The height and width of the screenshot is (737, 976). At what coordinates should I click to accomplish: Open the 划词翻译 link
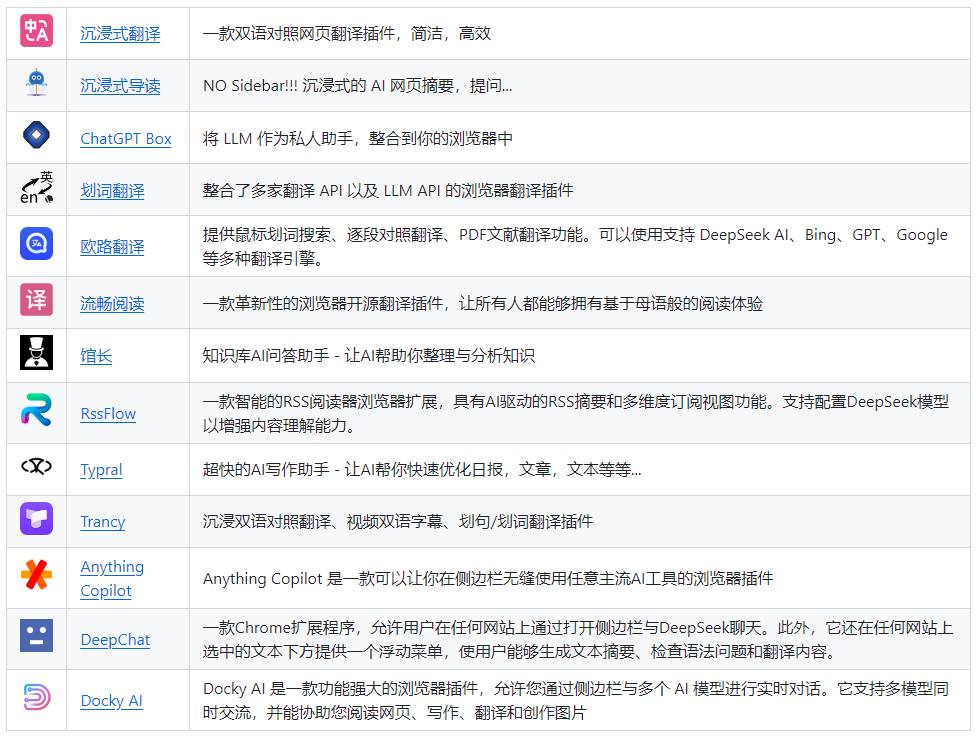[x=112, y=190]
